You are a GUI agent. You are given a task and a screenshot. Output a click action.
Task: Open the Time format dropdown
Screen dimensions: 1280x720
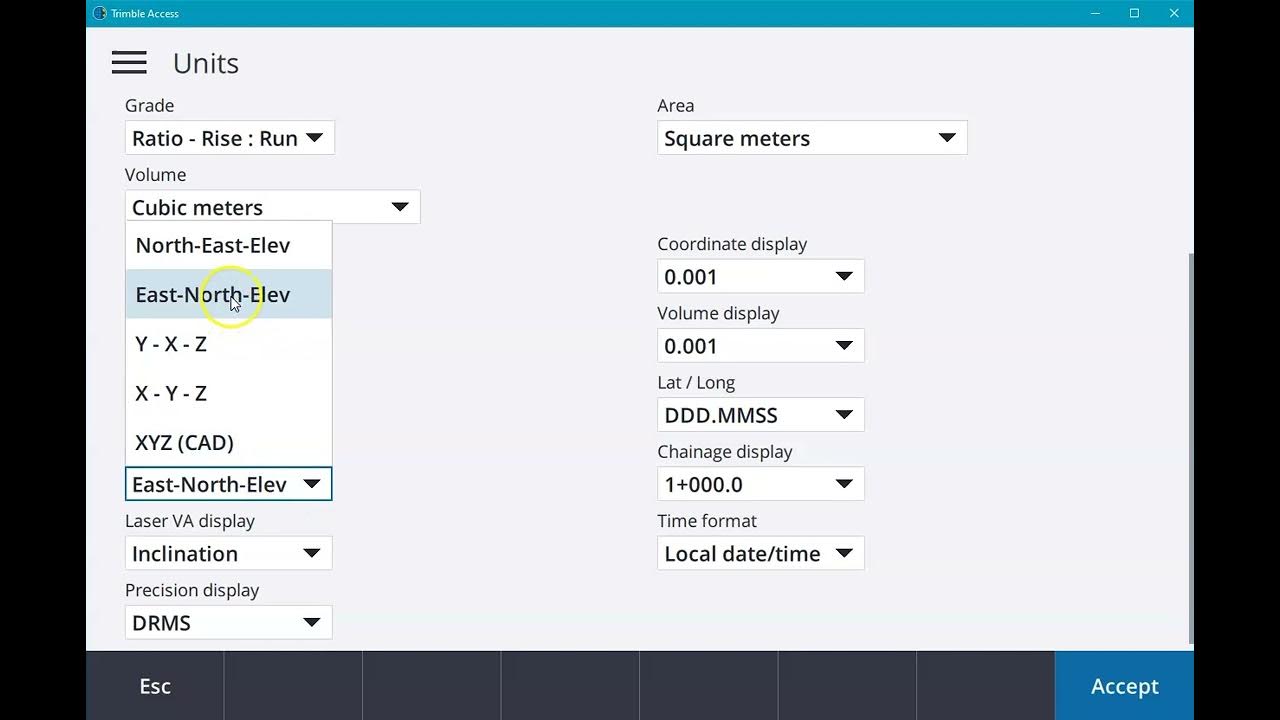pyautogui.click(x=760, y=553)
